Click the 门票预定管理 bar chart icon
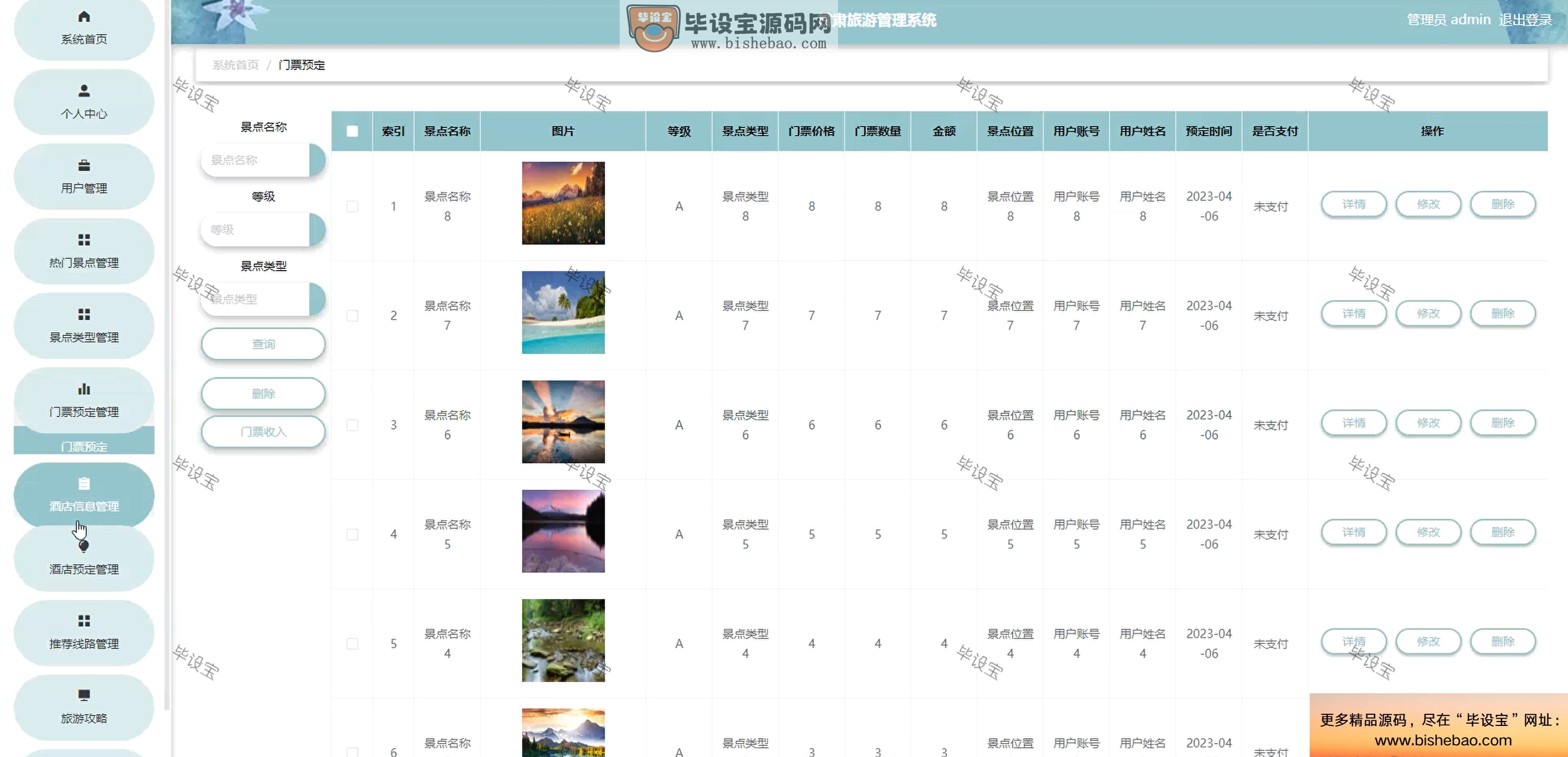1568x757 pixels. point(84,389)
